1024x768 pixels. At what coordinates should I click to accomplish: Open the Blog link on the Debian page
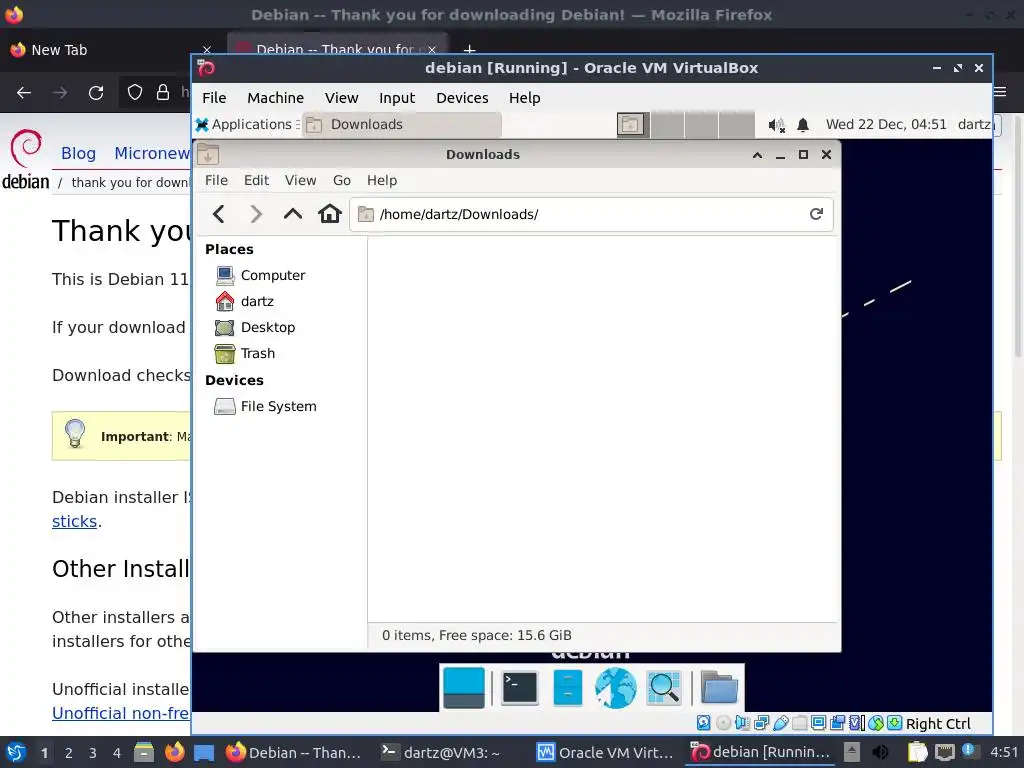(78, 153)
